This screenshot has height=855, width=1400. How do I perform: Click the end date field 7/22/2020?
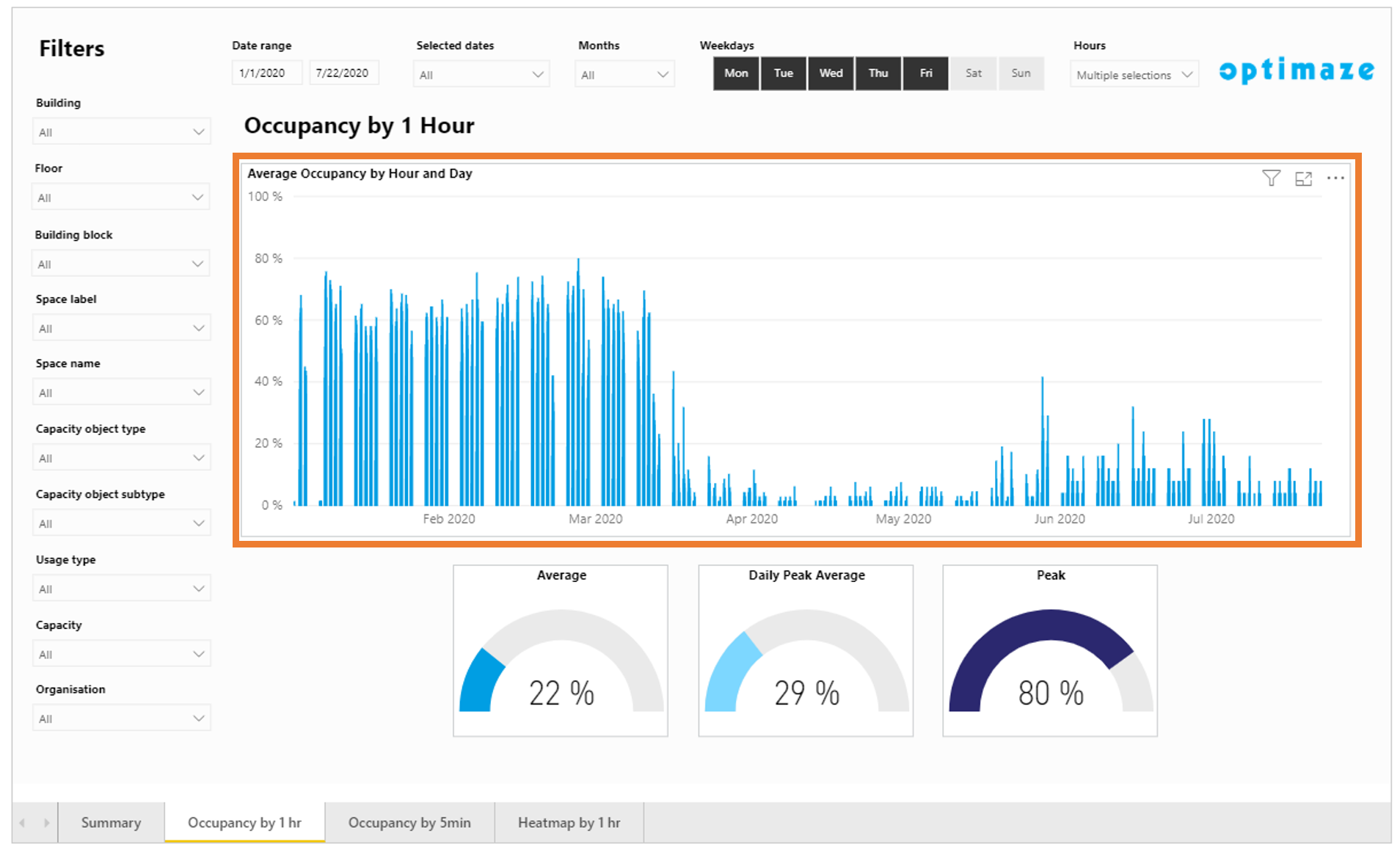coord(343,73)
